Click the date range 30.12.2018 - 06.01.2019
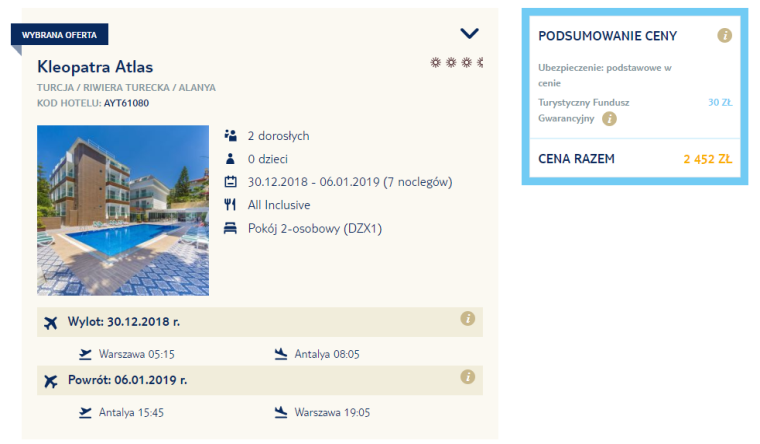 click(x=314, y=182)
